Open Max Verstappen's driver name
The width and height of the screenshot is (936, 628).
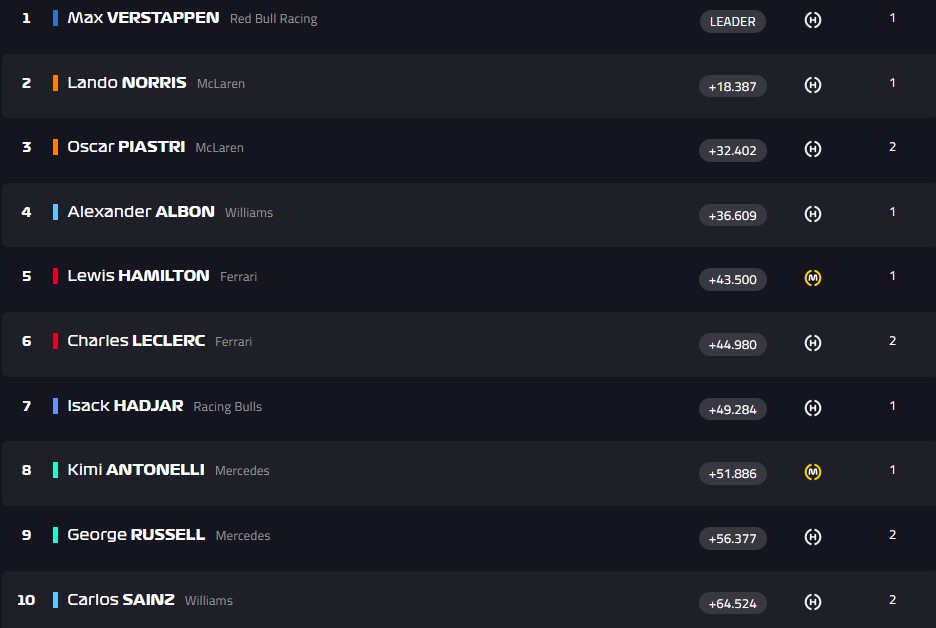143,18
